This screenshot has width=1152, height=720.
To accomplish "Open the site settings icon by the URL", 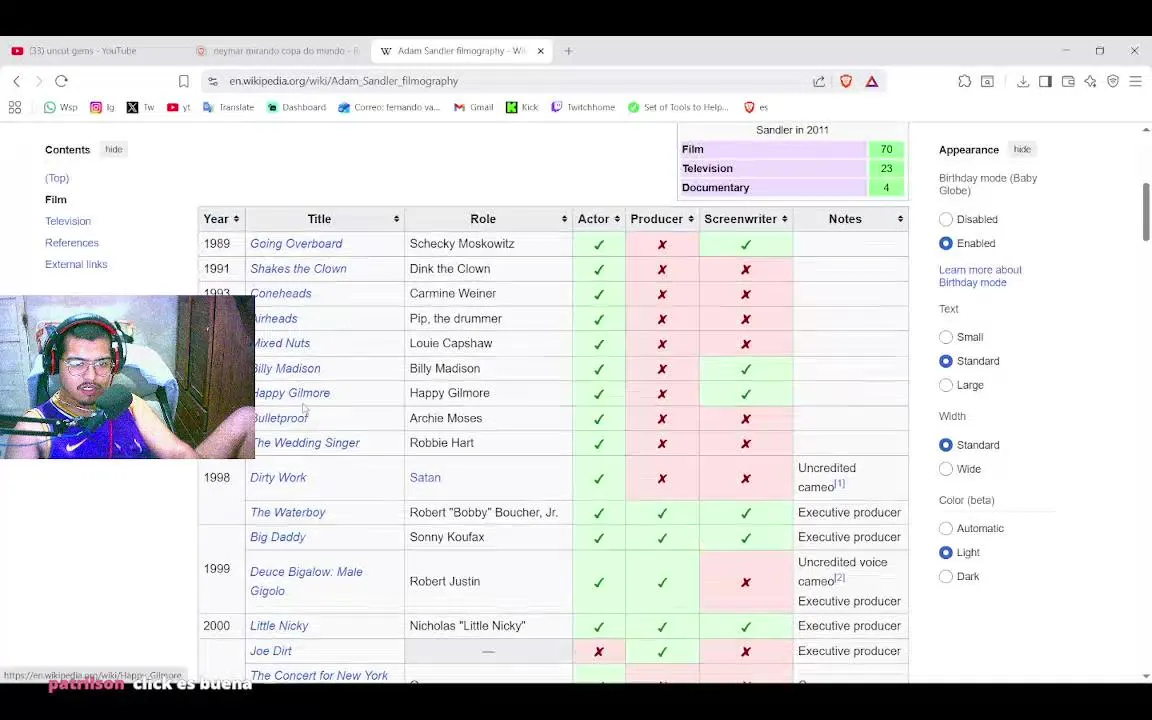I will [213, 81].
